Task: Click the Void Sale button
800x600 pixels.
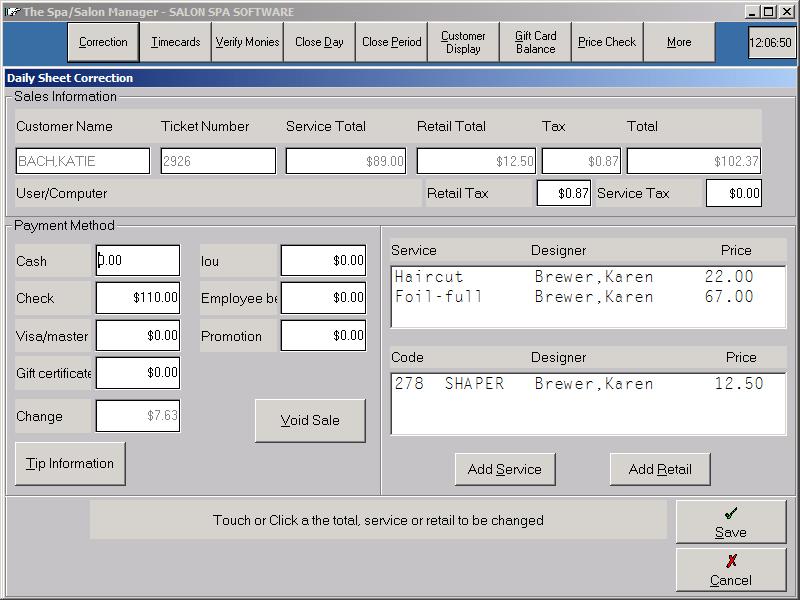Action: 310,420
